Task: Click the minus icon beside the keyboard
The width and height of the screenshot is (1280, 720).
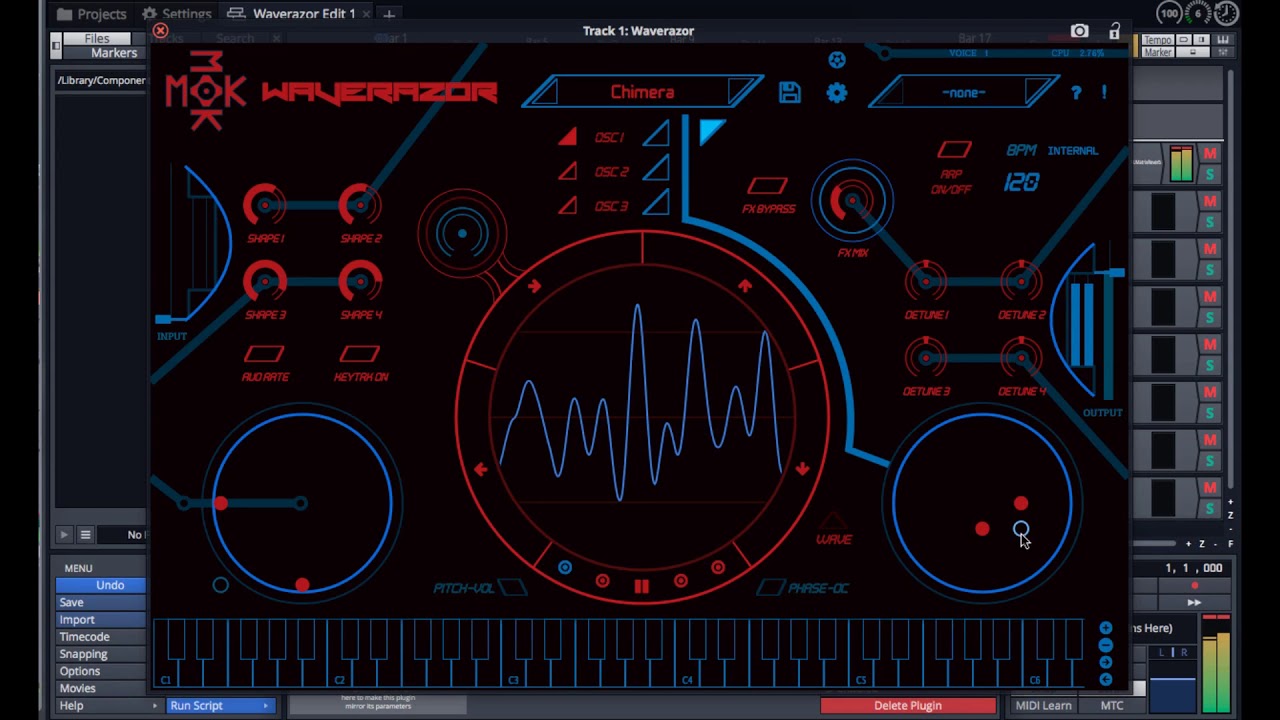Action: [1105, 645]
